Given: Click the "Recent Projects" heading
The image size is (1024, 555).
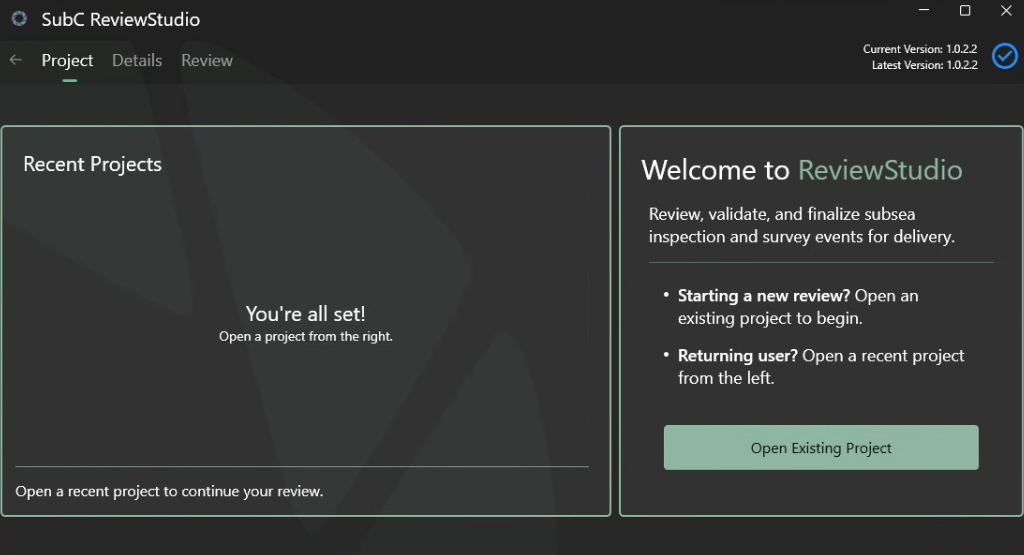Looking at the screenshot, I should pos(92,165).
